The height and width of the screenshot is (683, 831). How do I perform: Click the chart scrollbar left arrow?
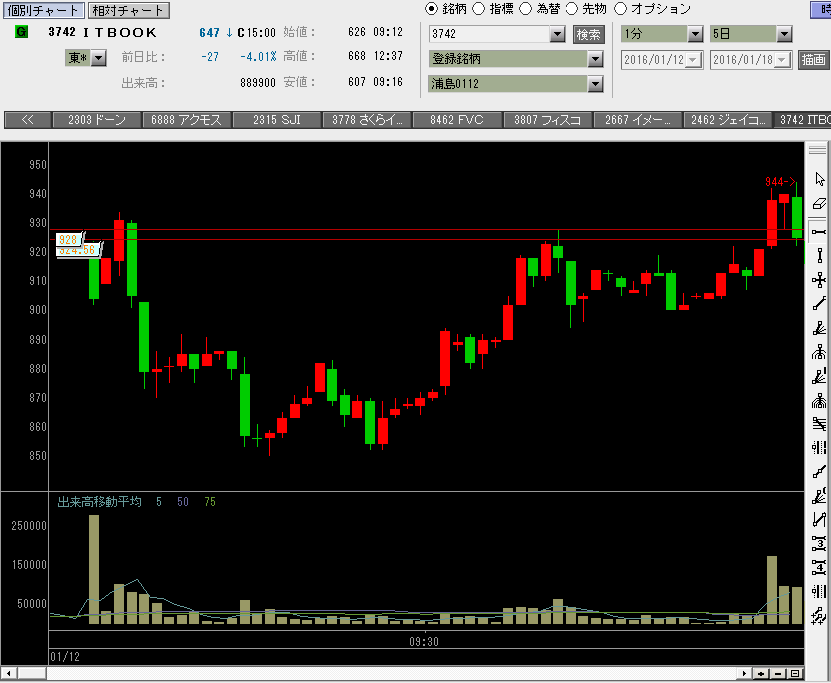pos(8,673)
